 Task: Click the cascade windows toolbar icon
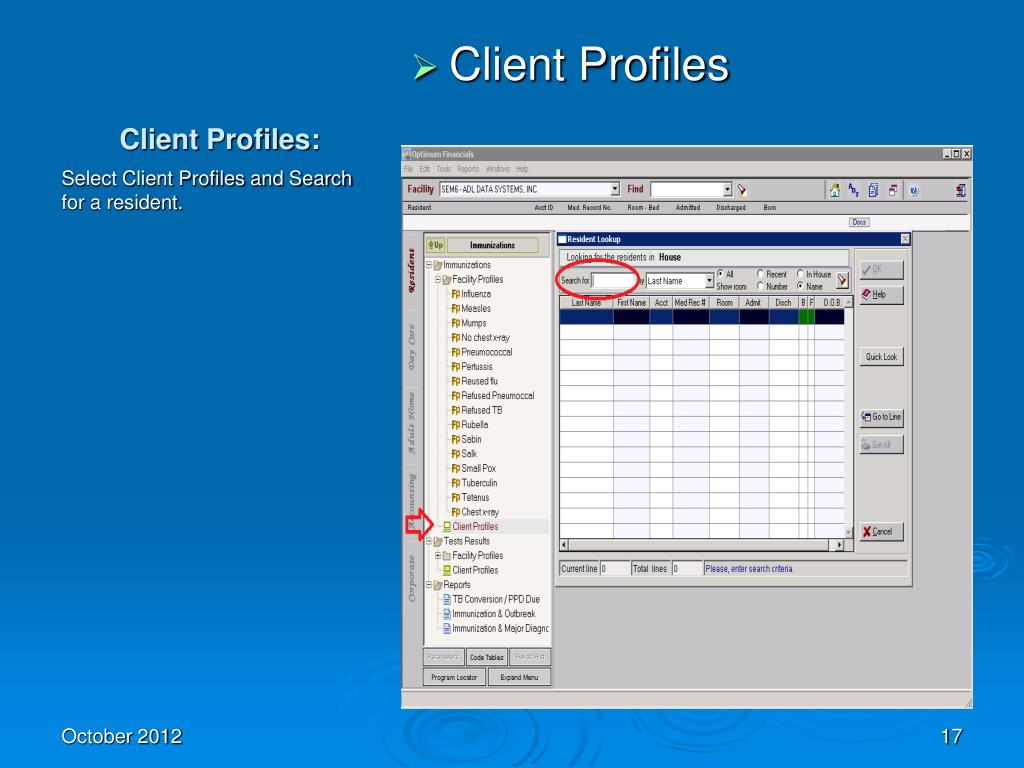(x=893, y=190)
